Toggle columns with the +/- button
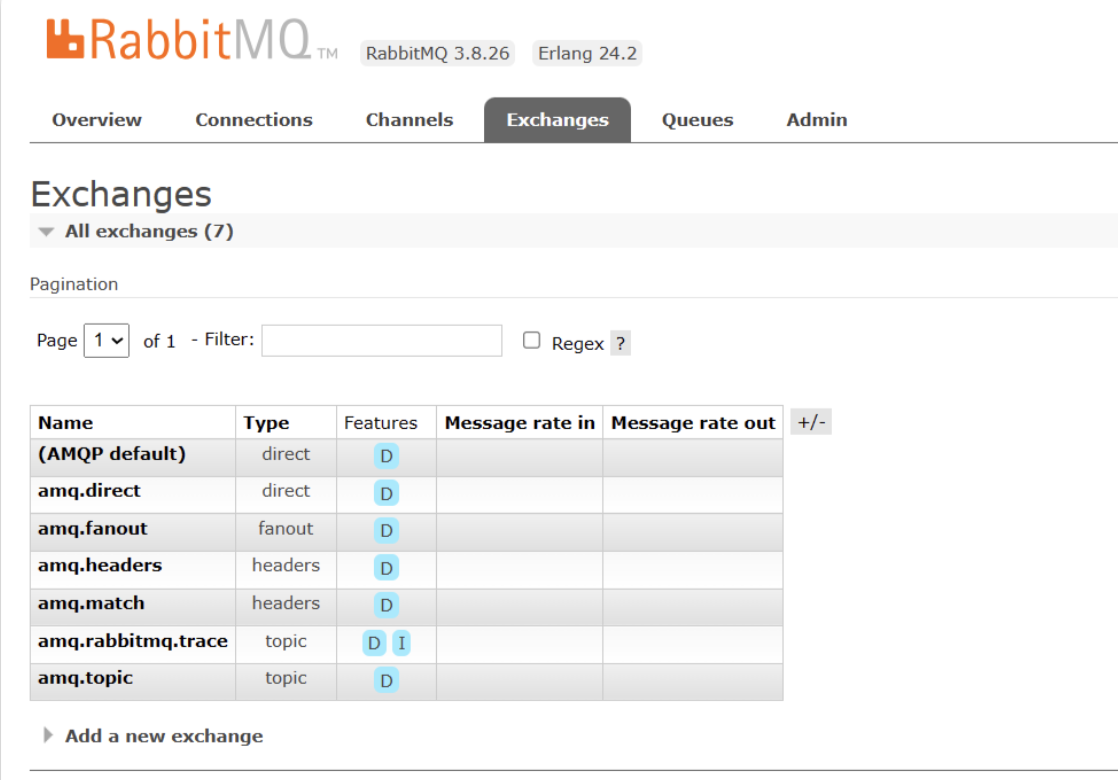Image resolution: width=1118 pixels, height=780 pixels. click(811, 422)
